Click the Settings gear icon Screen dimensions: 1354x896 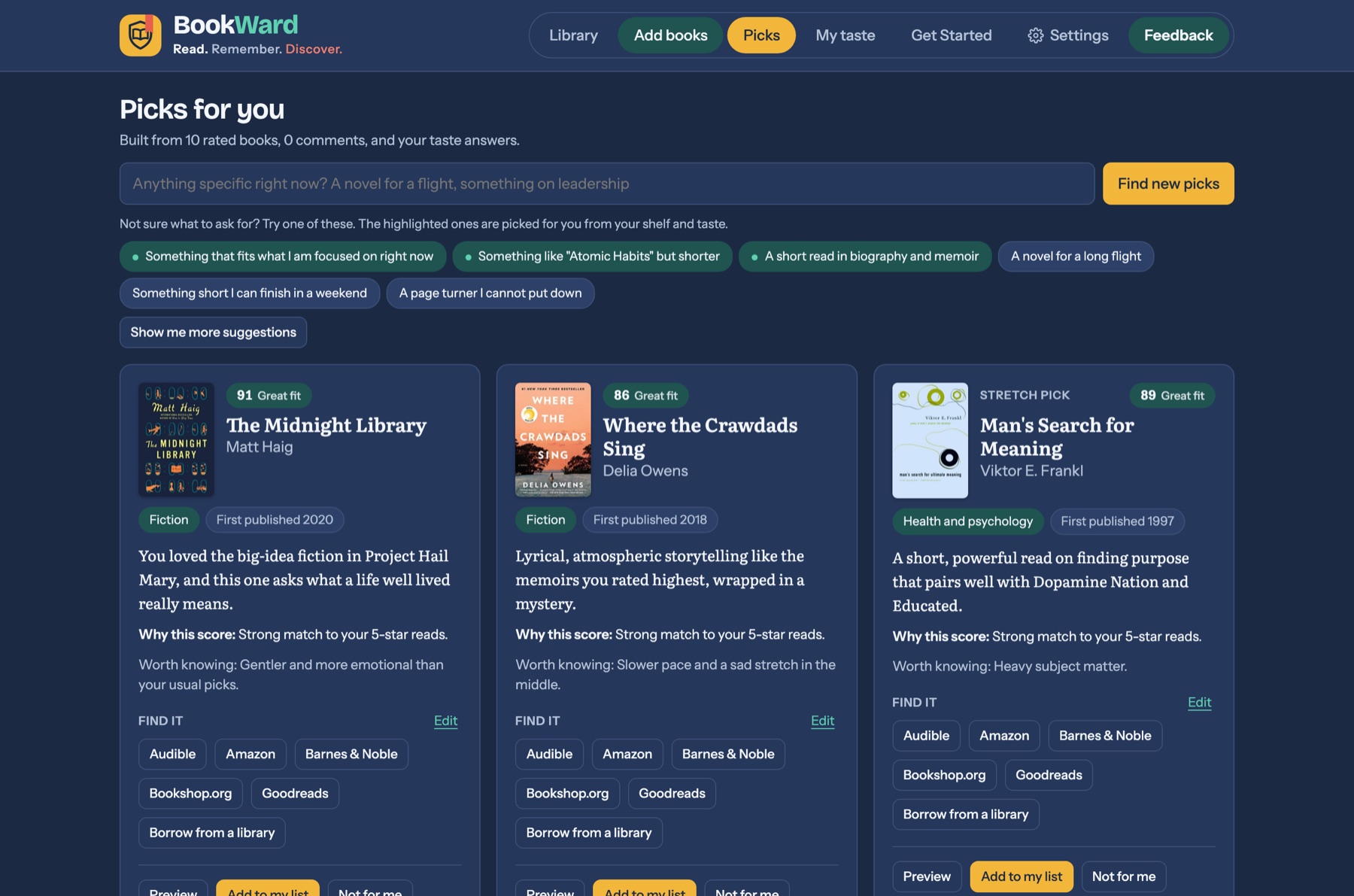click(1036, 35)
